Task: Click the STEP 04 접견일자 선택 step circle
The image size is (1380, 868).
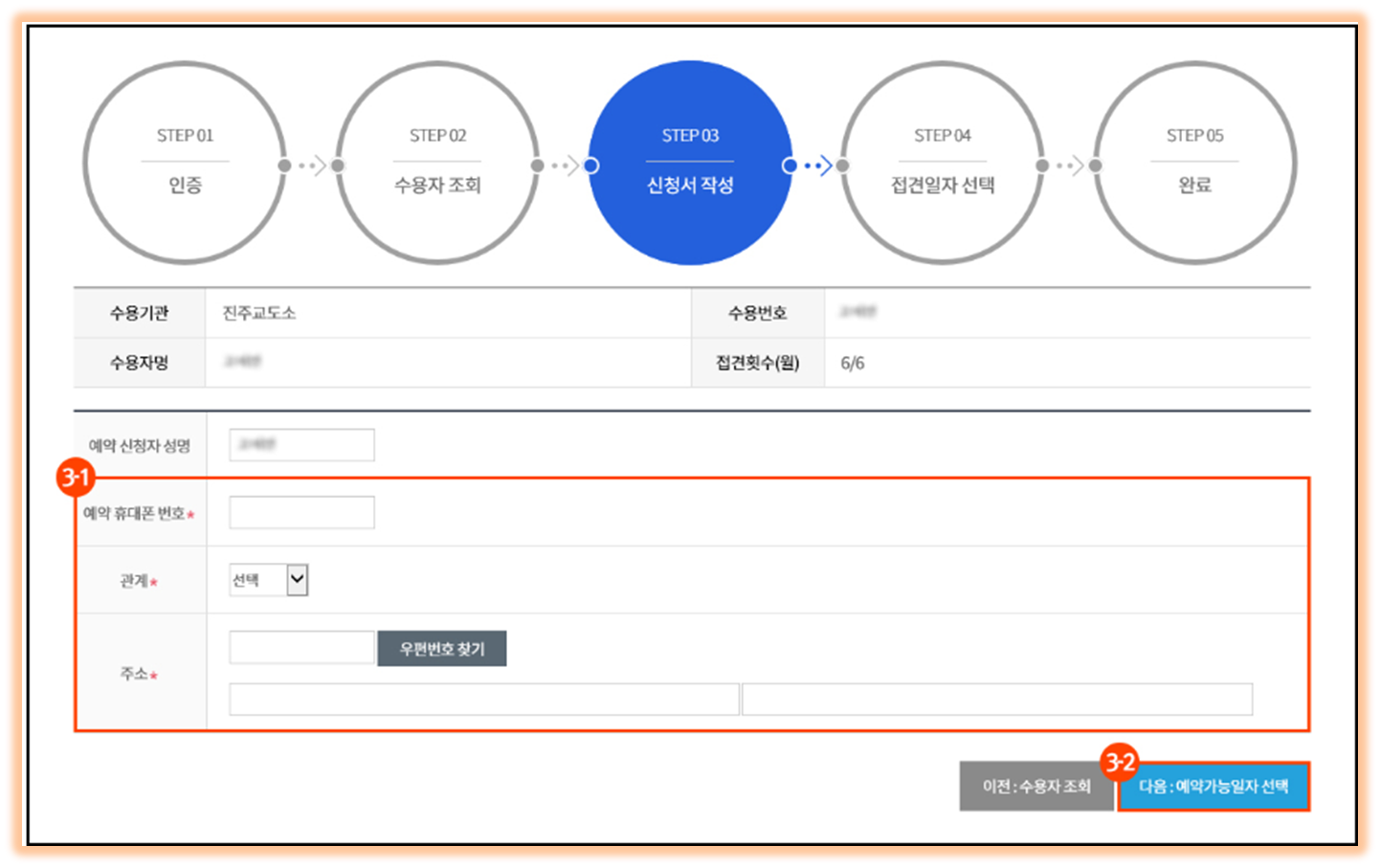Action: coord(943,163)
